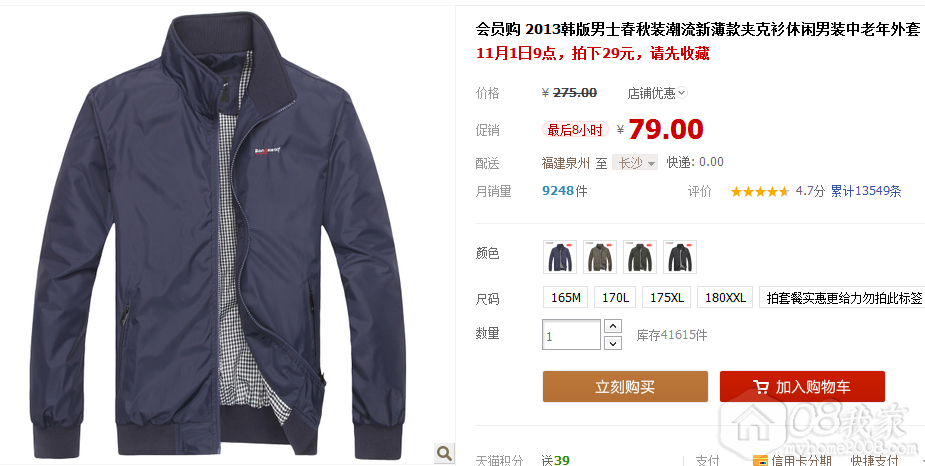Click the five-star rating icons
This screenshot has width=925, height=466.
point(760,191)
